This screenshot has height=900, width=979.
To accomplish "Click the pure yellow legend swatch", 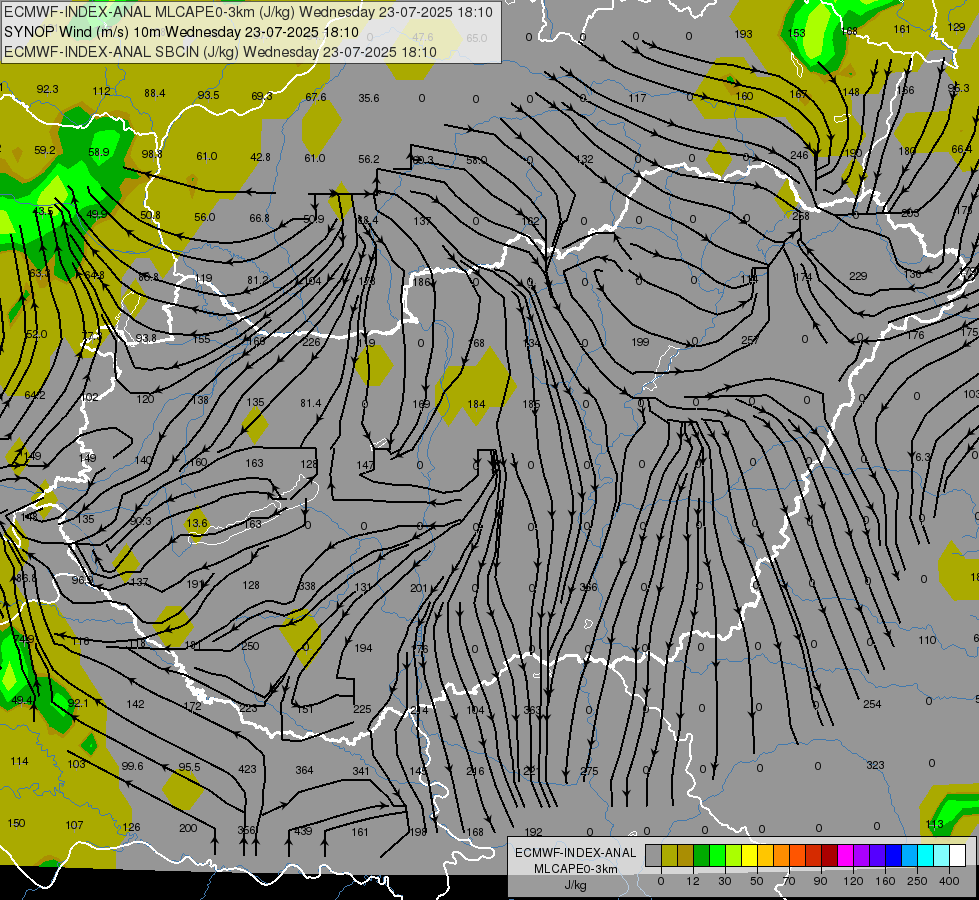I will [749, 856].
